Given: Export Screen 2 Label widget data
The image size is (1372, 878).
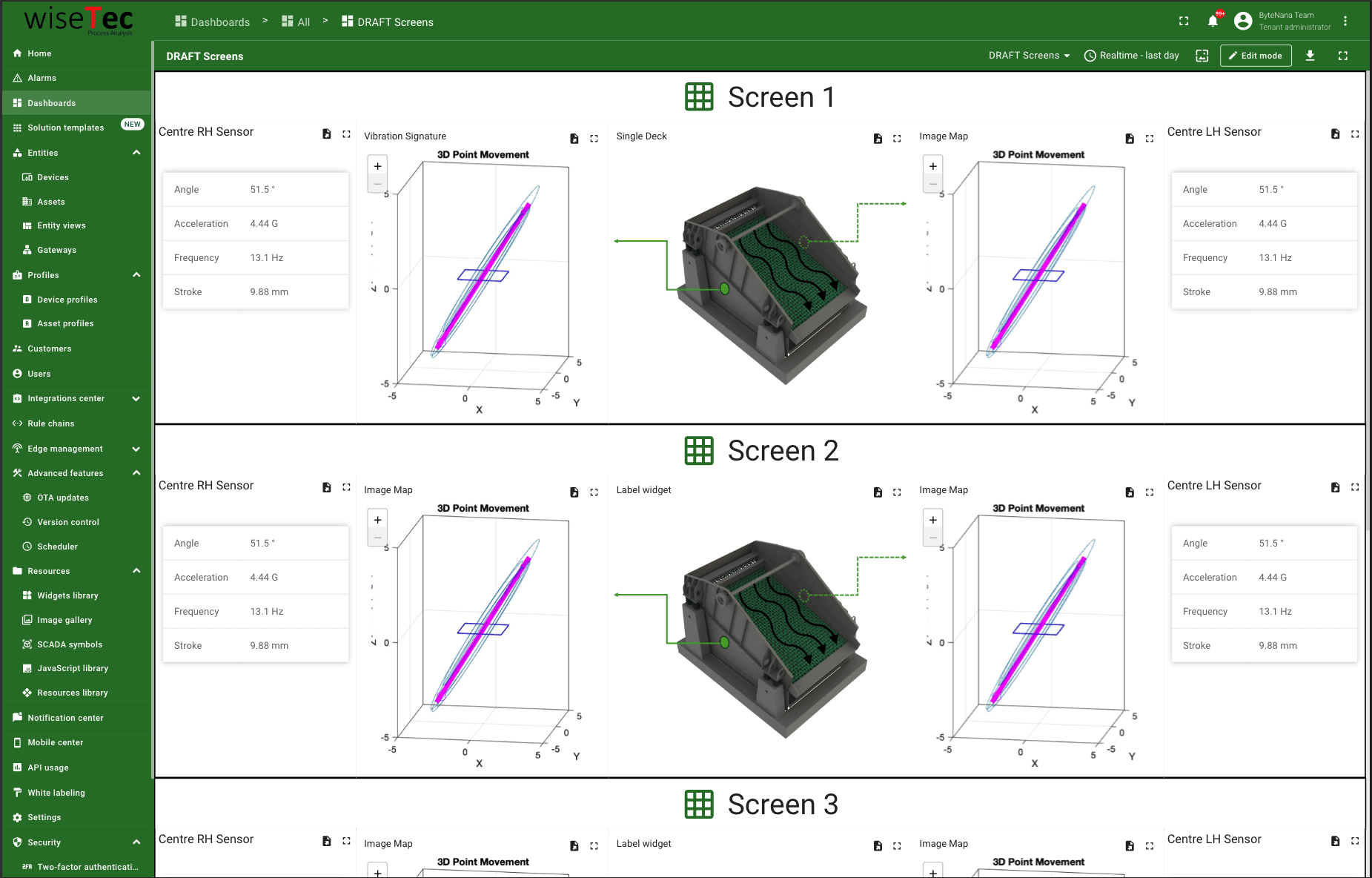Looking at the screenshot, I should (x=878, y=492).
